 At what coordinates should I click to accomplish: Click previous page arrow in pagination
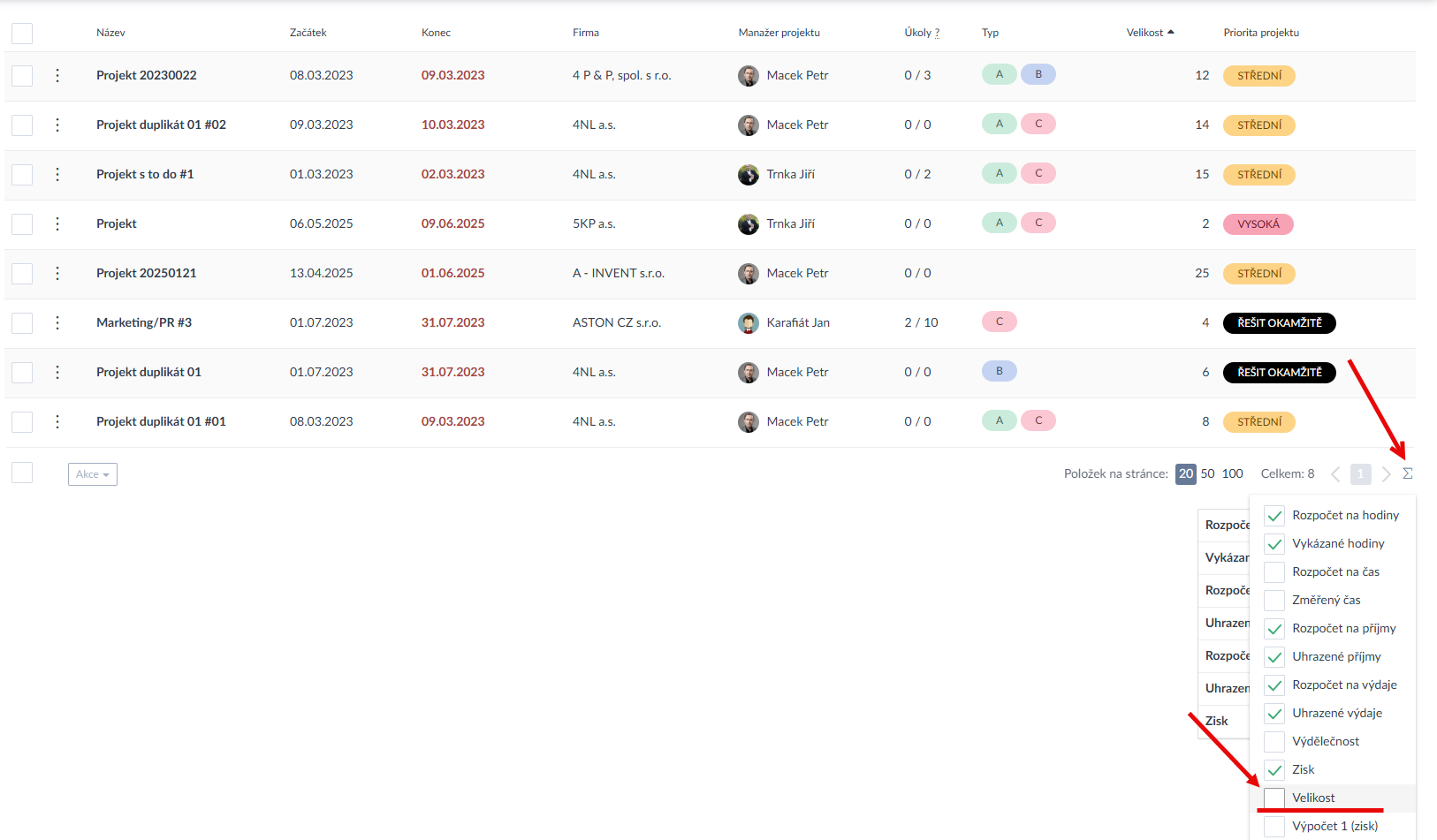click(1335, 474)
